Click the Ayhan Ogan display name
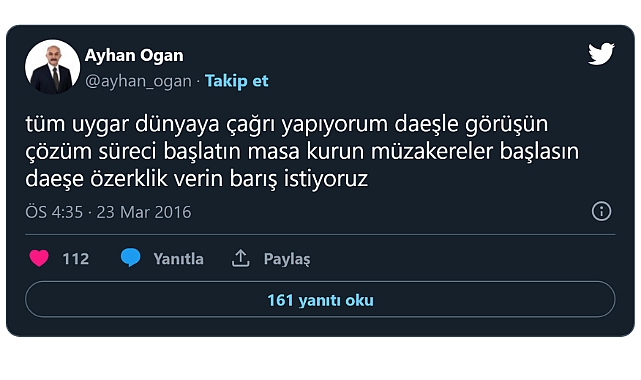 coord(134,56)
